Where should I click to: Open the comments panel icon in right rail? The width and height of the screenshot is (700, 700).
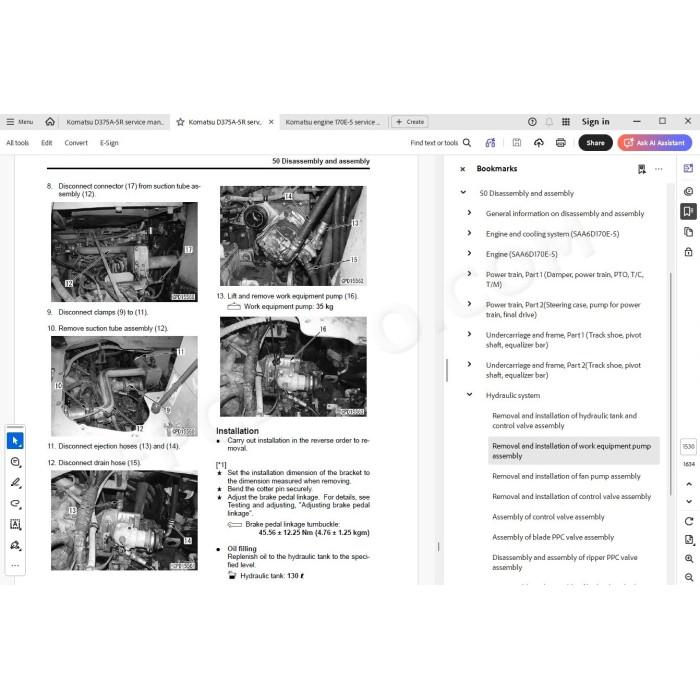688,192
